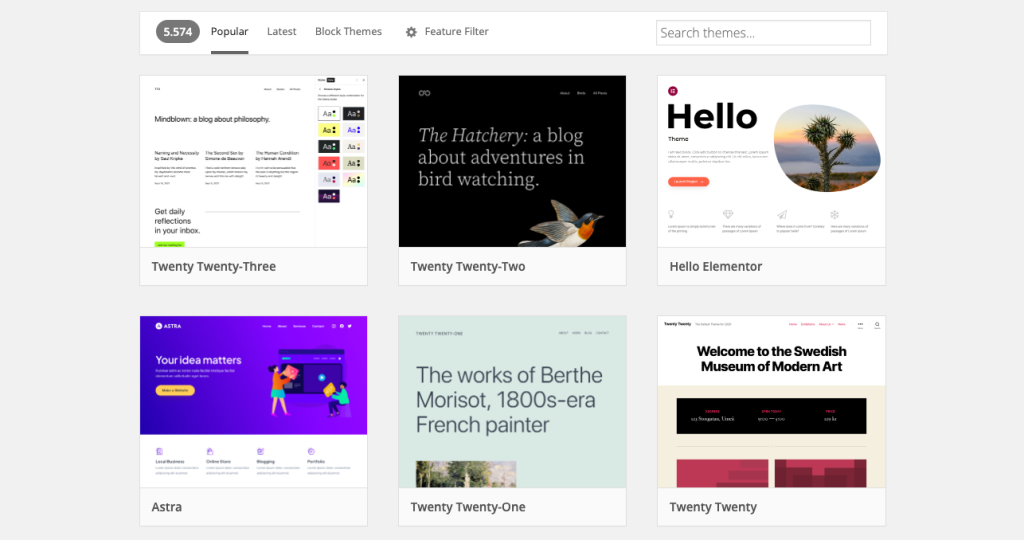1024x540 pixels.
Task: Open the Twenty Twenty-Two theme preview thumbnail
Action: click(x=512, y=161)
